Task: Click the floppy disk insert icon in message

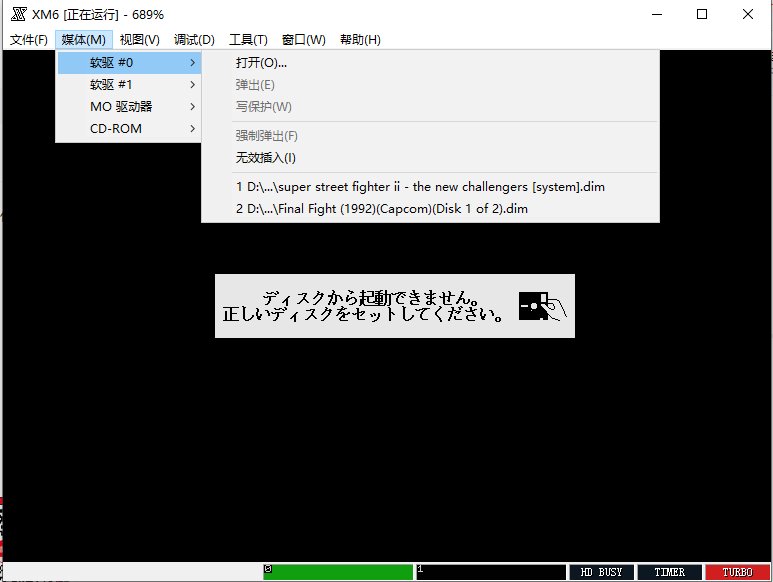Action: tap(543, 306)
